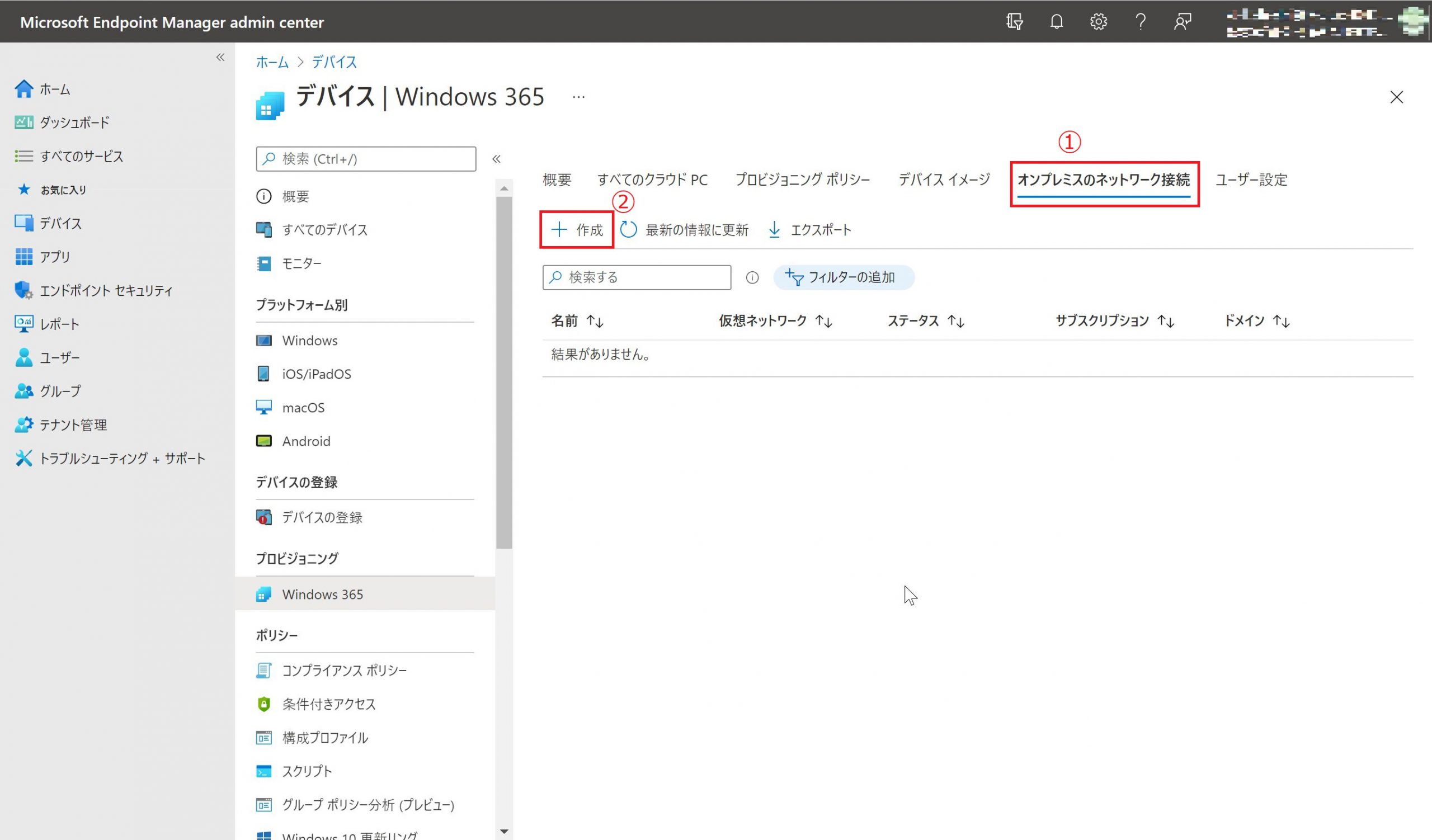Image resolution: width=1432 pixels, height=840 pixels.
Task: Collapse the main left navigation pane
Action: 220,58
